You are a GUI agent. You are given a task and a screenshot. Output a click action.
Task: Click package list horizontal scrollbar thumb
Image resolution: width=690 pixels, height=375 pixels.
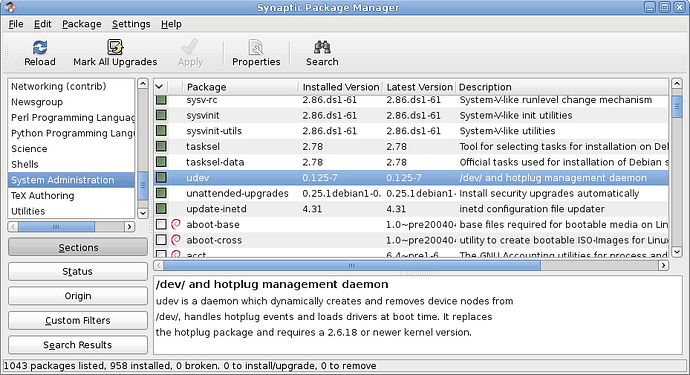pos(352,265)
